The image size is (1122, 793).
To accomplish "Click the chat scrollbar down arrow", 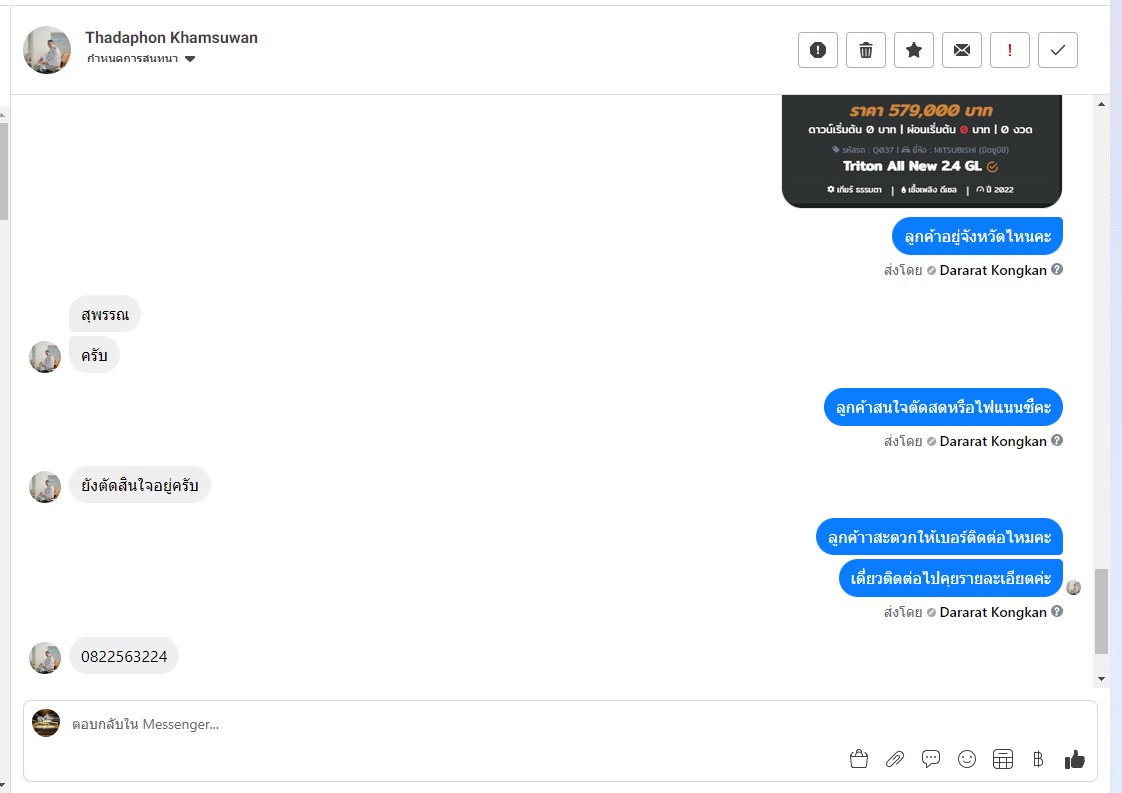I will click(1102, 679).
